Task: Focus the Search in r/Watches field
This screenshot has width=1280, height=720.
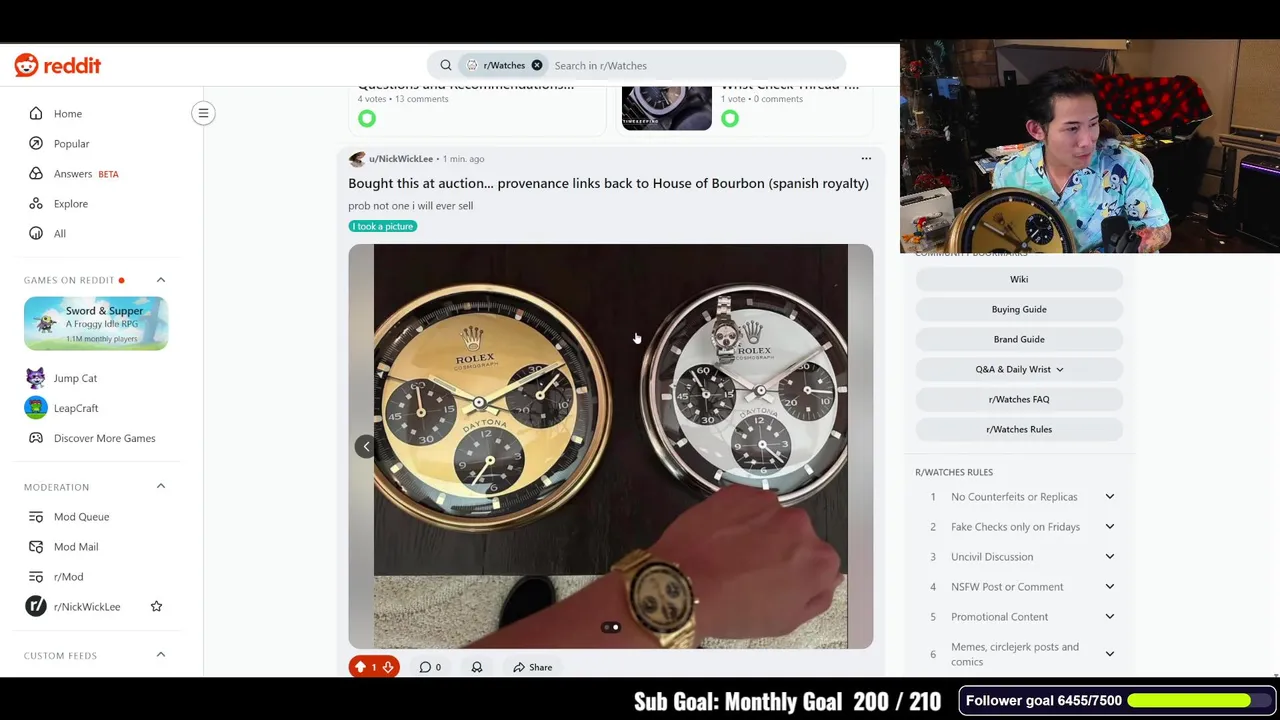Action: [697, 66]
